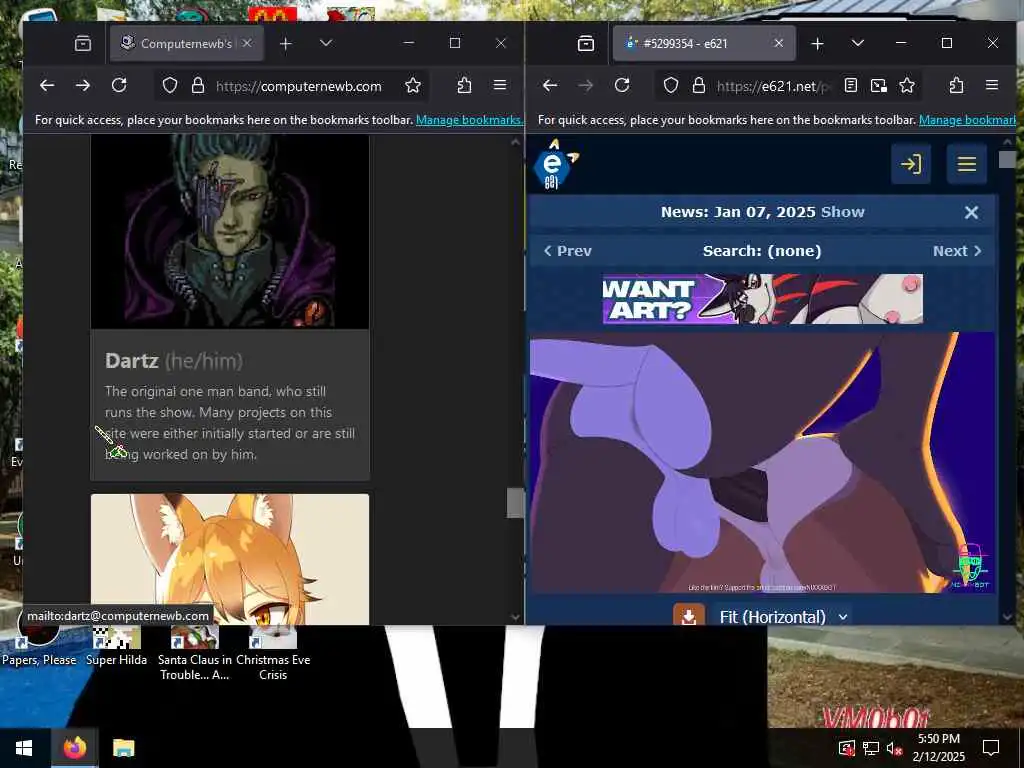Go to the Next post
Image resolution: width=1024 pixels, height=768 pixels.
coord(957,251)
